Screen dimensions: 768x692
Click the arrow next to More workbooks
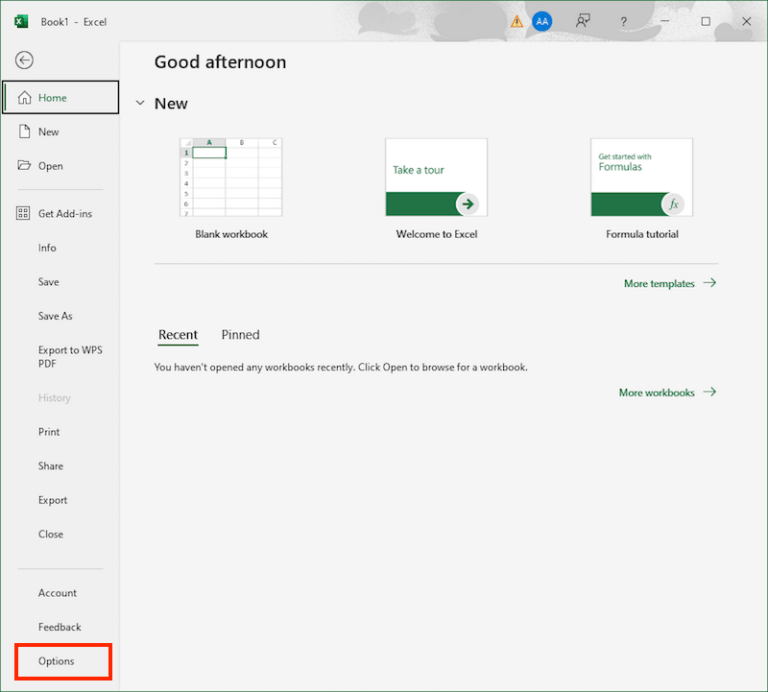[710, 392]
